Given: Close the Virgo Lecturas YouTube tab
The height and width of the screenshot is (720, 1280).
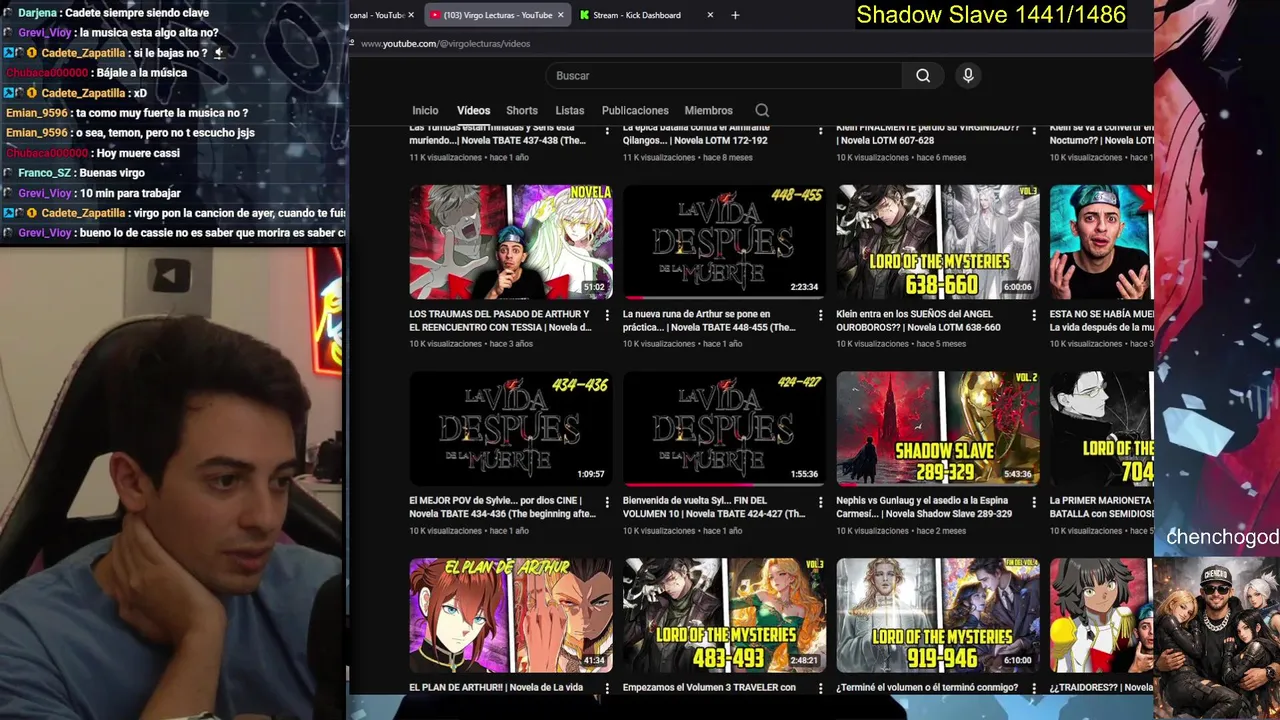Looking at the screenshot, I should coord(560,15).
